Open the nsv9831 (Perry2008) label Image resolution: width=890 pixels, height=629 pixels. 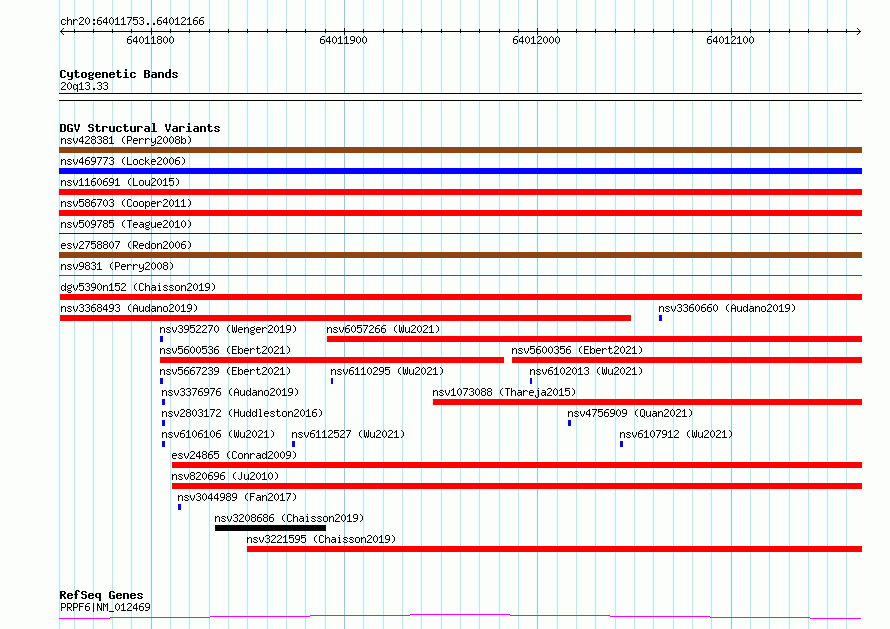117,266
